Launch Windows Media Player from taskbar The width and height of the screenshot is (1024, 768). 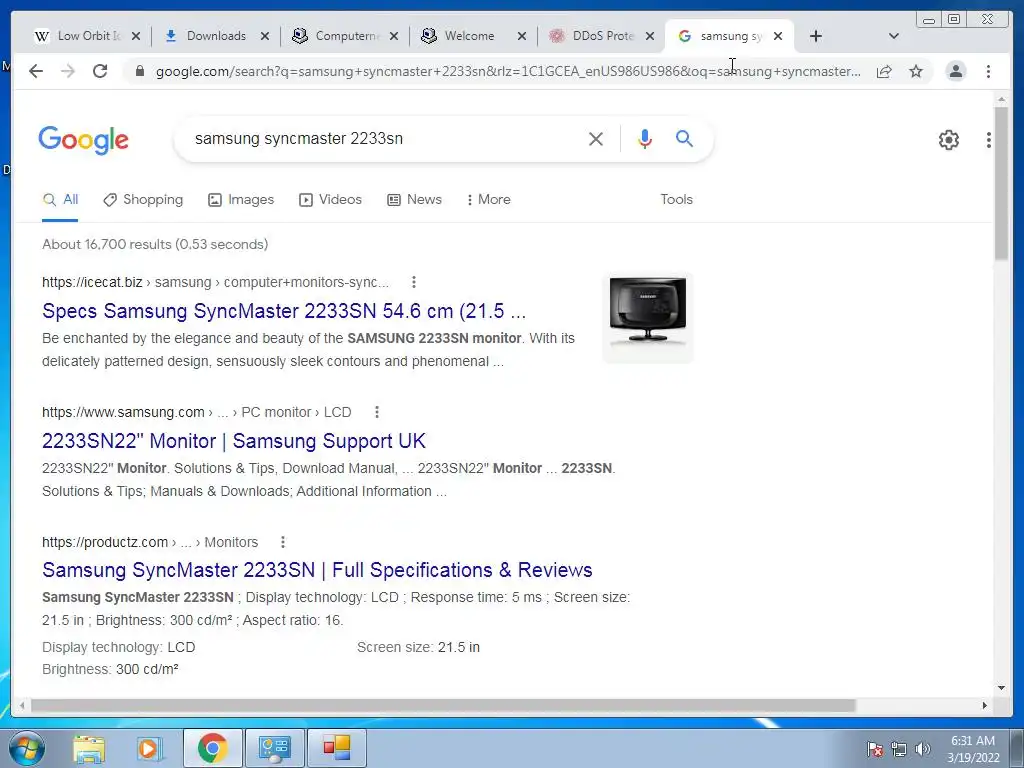tap(149, 748)
